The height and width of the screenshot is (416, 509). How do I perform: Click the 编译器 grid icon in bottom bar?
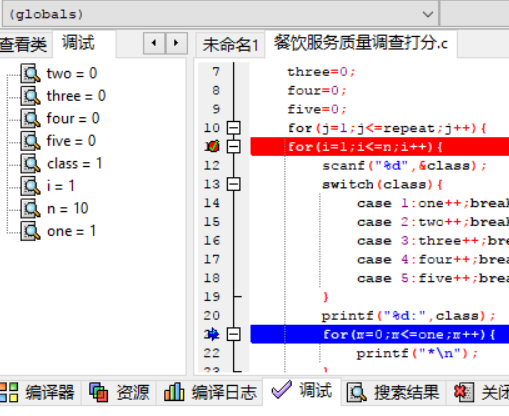tap(9, 392)
